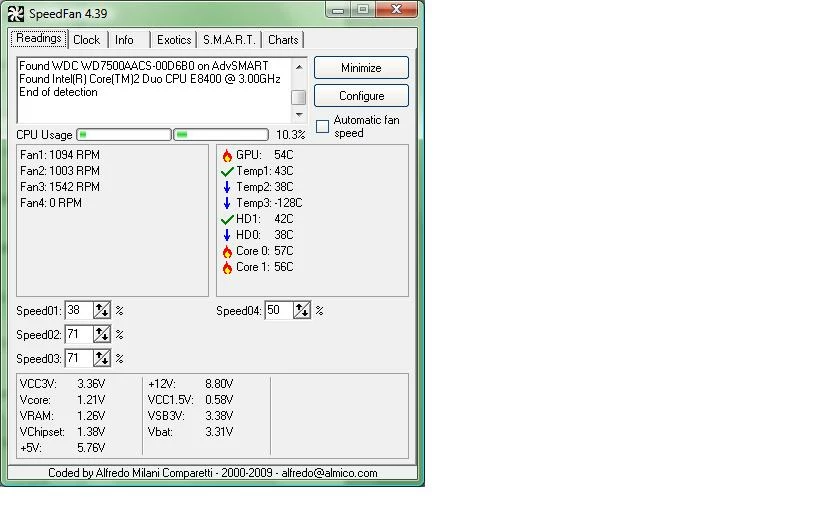Close the SpeedFan window
The height and width of the screenshot is (525, 840).
point(396,9)
